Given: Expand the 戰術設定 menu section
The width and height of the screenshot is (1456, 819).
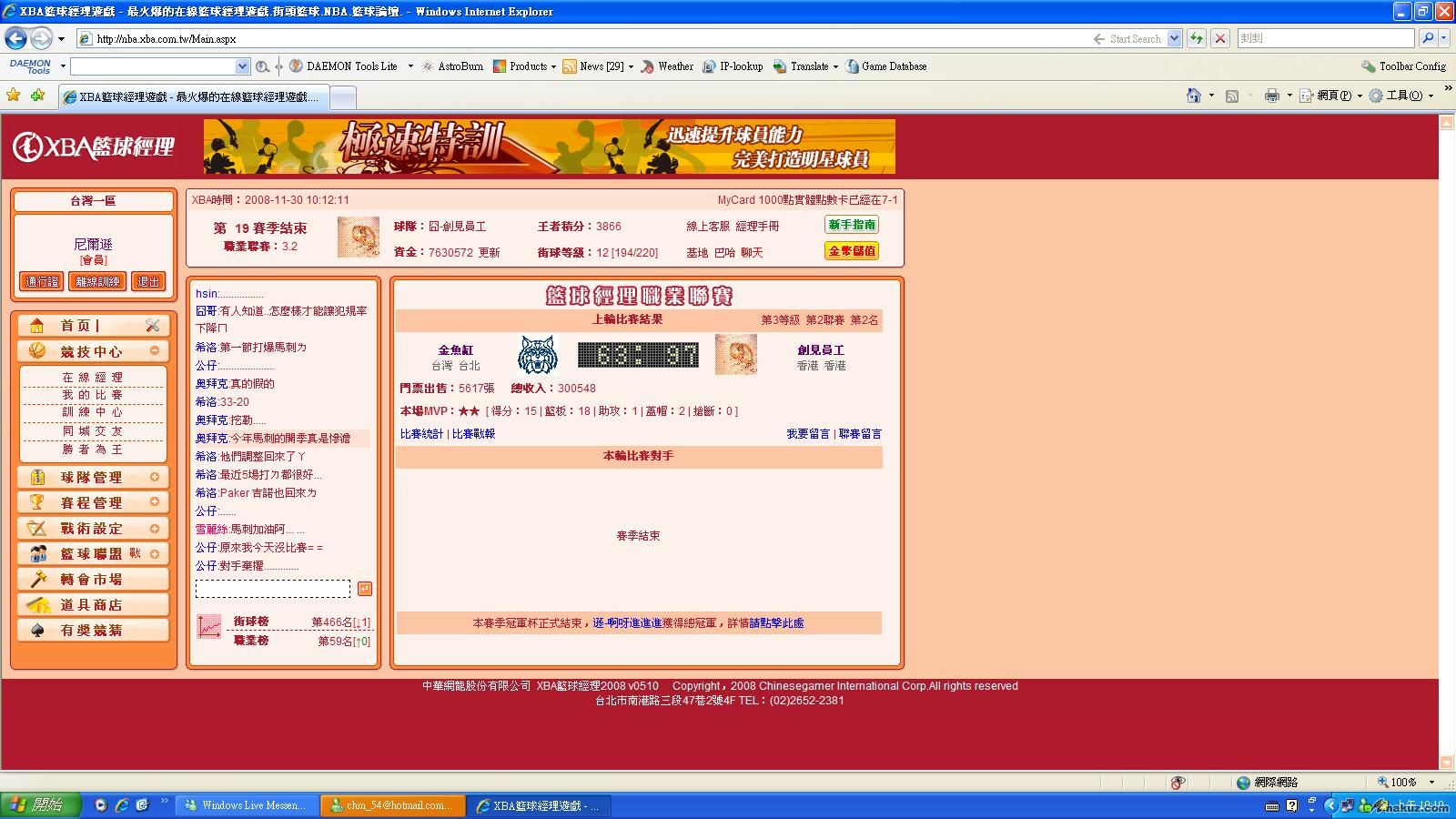Looking at the screenshot, I should (155, 528).
